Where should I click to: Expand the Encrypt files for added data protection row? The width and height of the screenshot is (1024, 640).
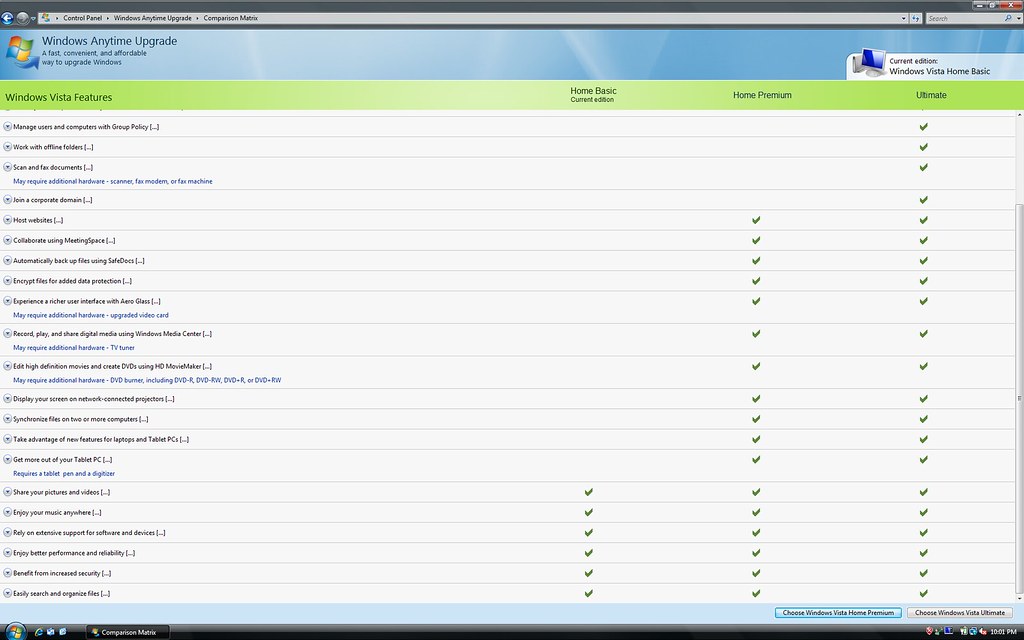(8, 280)
